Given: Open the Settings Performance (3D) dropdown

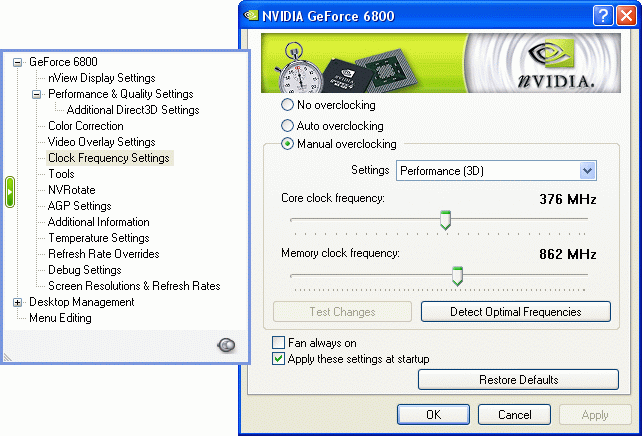Looking at the screenshot, I should click(587, 171).
